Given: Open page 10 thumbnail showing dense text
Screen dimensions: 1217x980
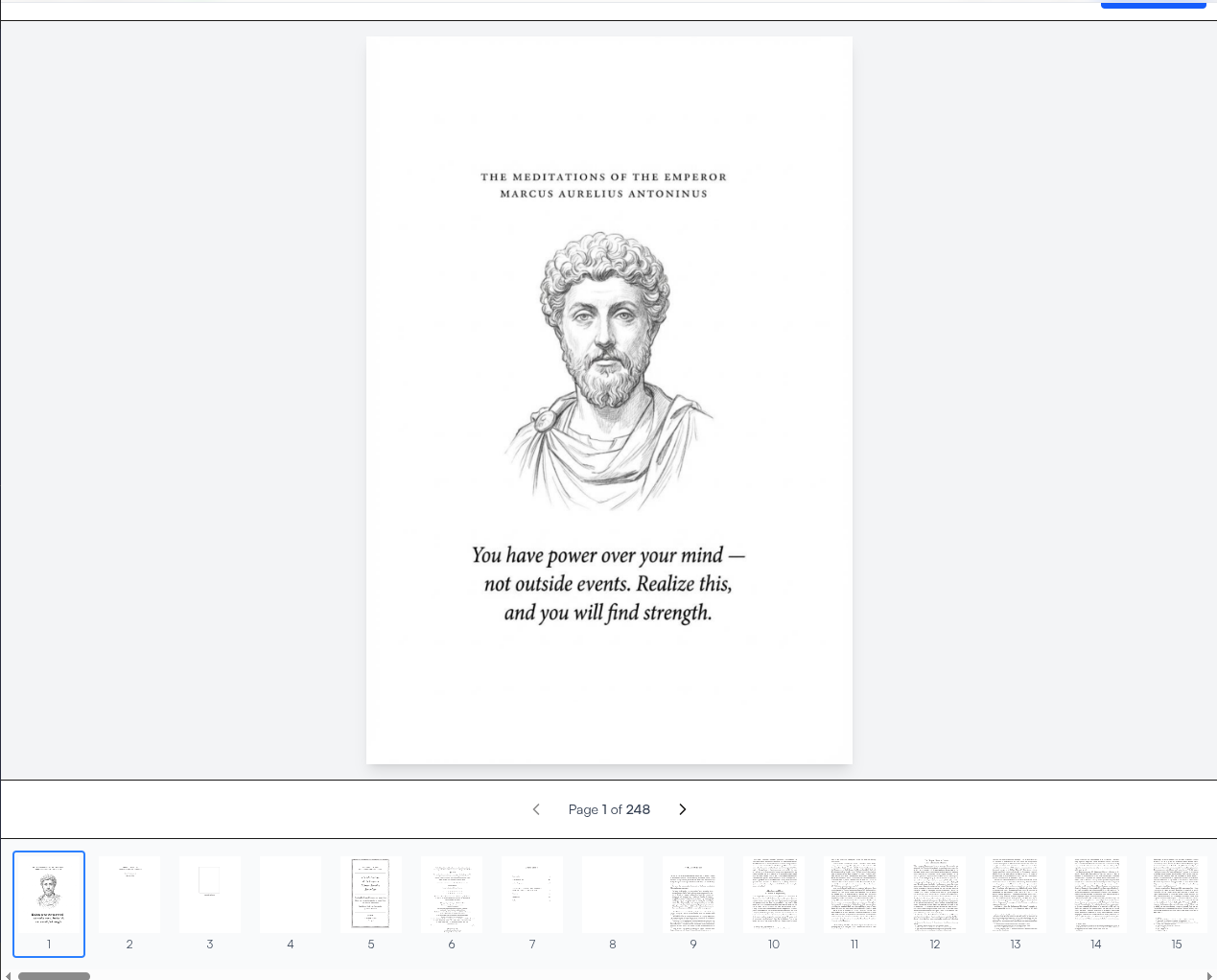Looking at the screenshot, I should point(774,894).
